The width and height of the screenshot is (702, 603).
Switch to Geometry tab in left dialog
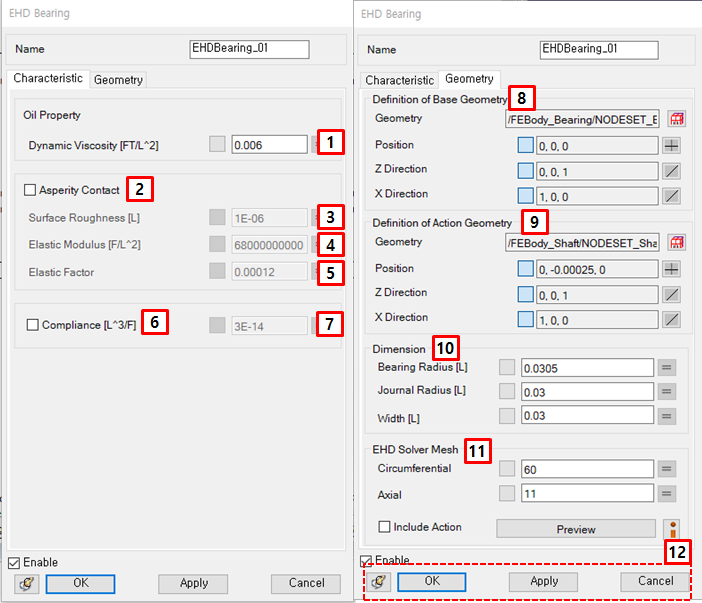pyautogui.click(x=118, y=80)
